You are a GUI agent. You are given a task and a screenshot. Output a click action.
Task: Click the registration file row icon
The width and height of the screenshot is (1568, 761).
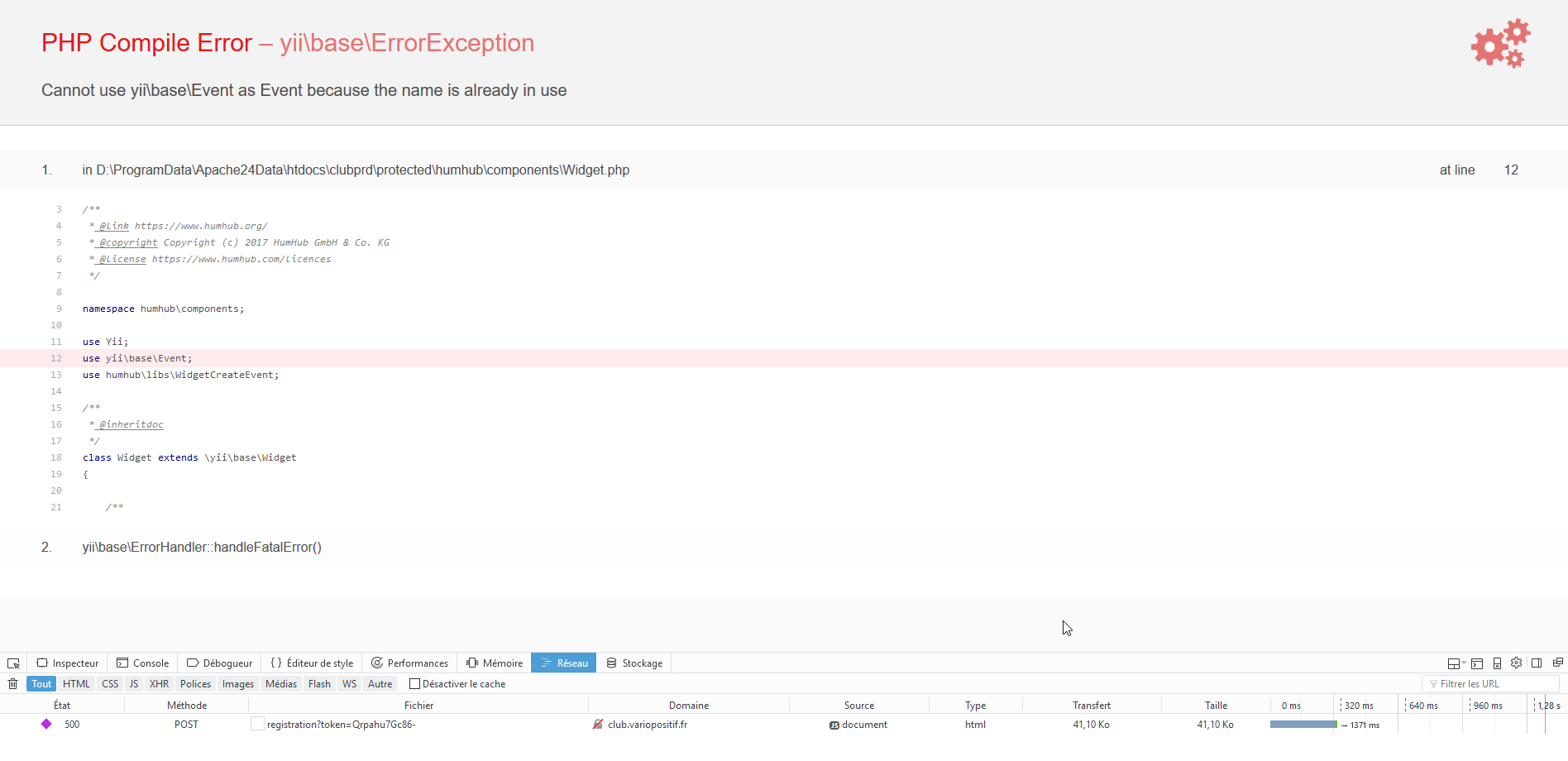[x=257, y=724]
